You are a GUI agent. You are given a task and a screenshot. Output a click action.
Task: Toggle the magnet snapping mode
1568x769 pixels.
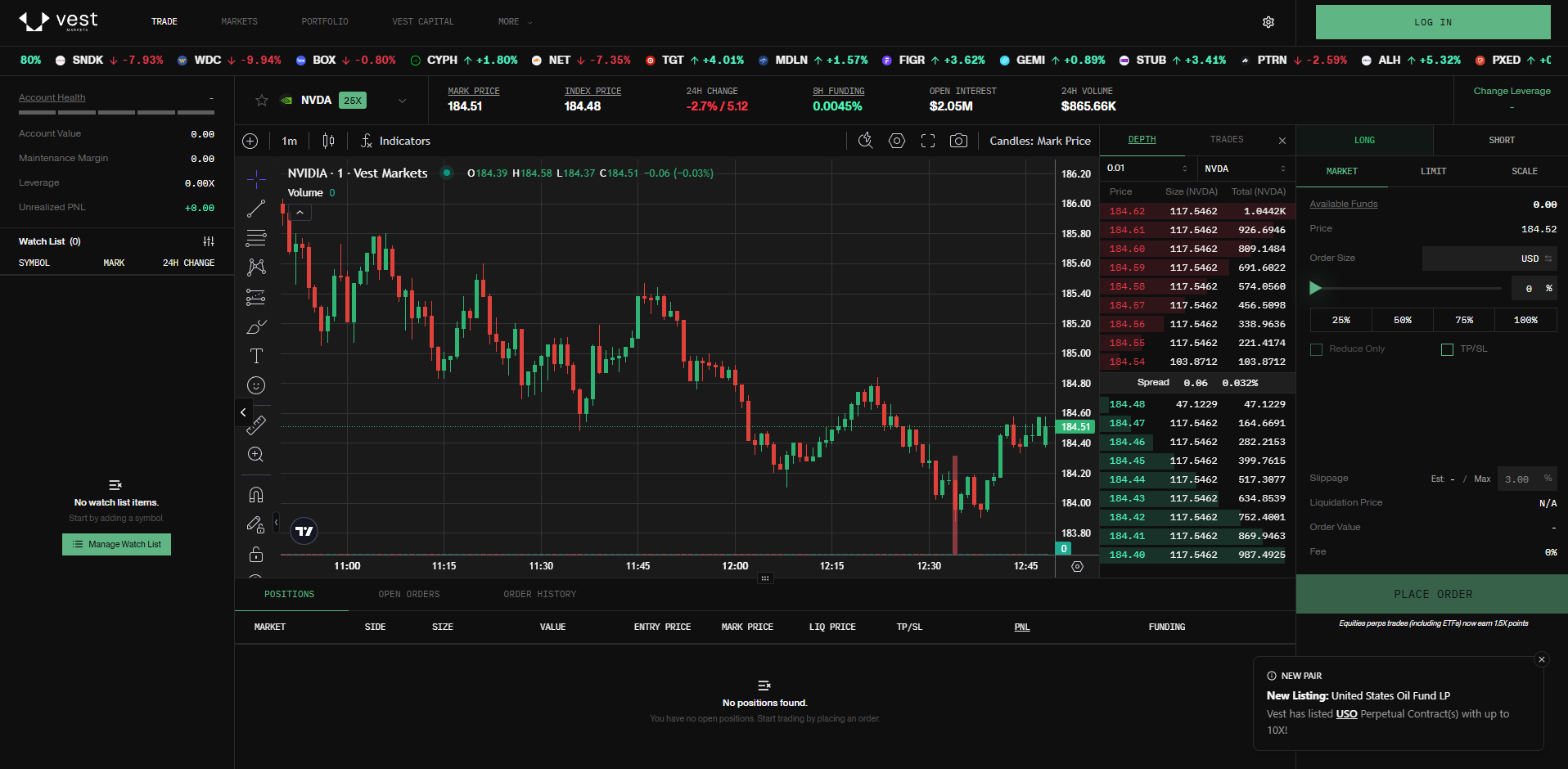[x=256, y=494]
